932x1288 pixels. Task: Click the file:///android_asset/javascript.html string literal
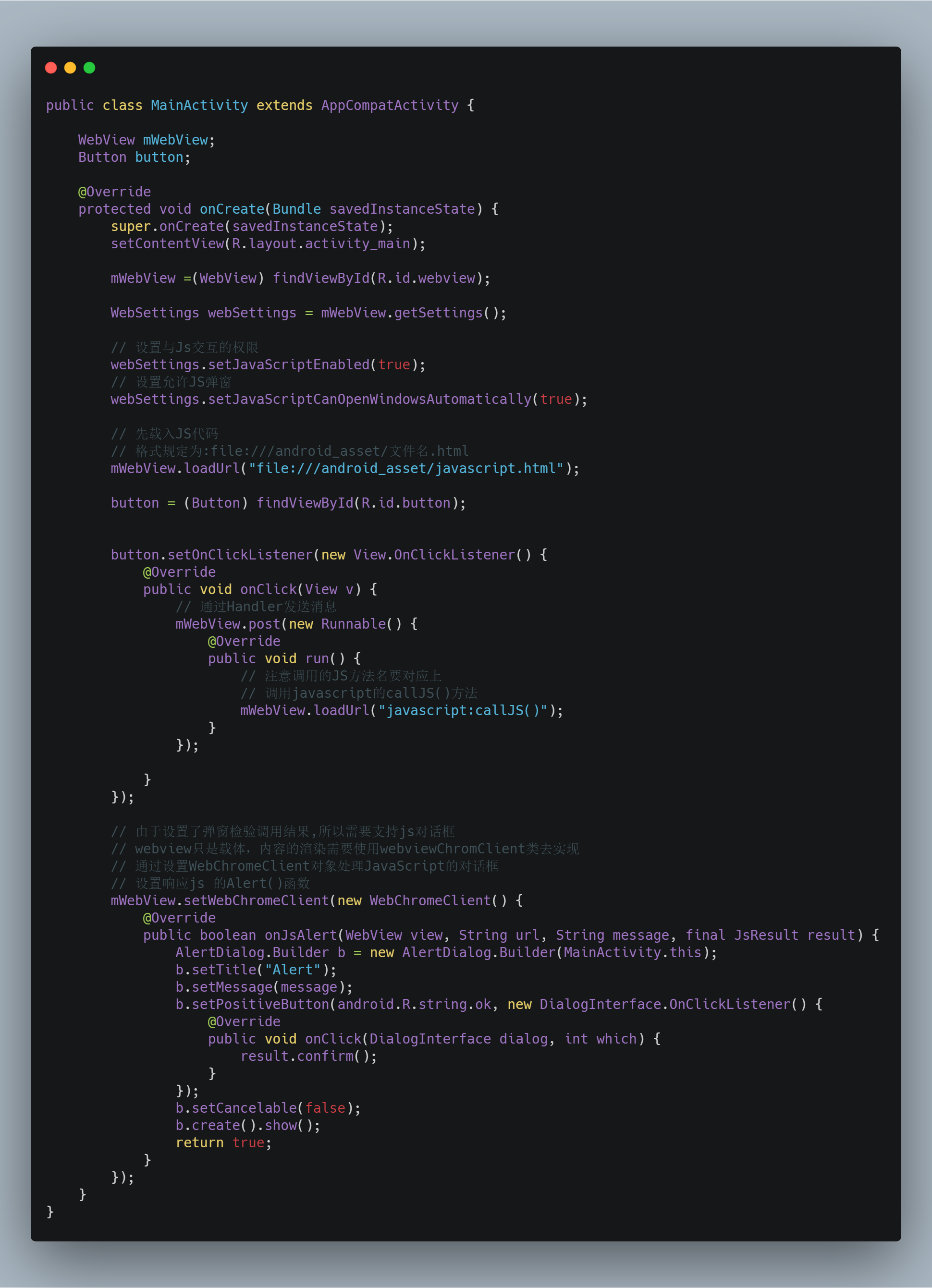tap(405, 469)
